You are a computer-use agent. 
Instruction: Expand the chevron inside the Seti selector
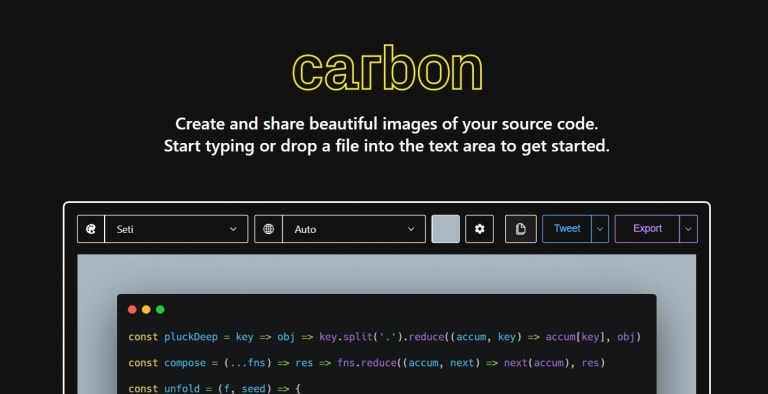point(233,229)
